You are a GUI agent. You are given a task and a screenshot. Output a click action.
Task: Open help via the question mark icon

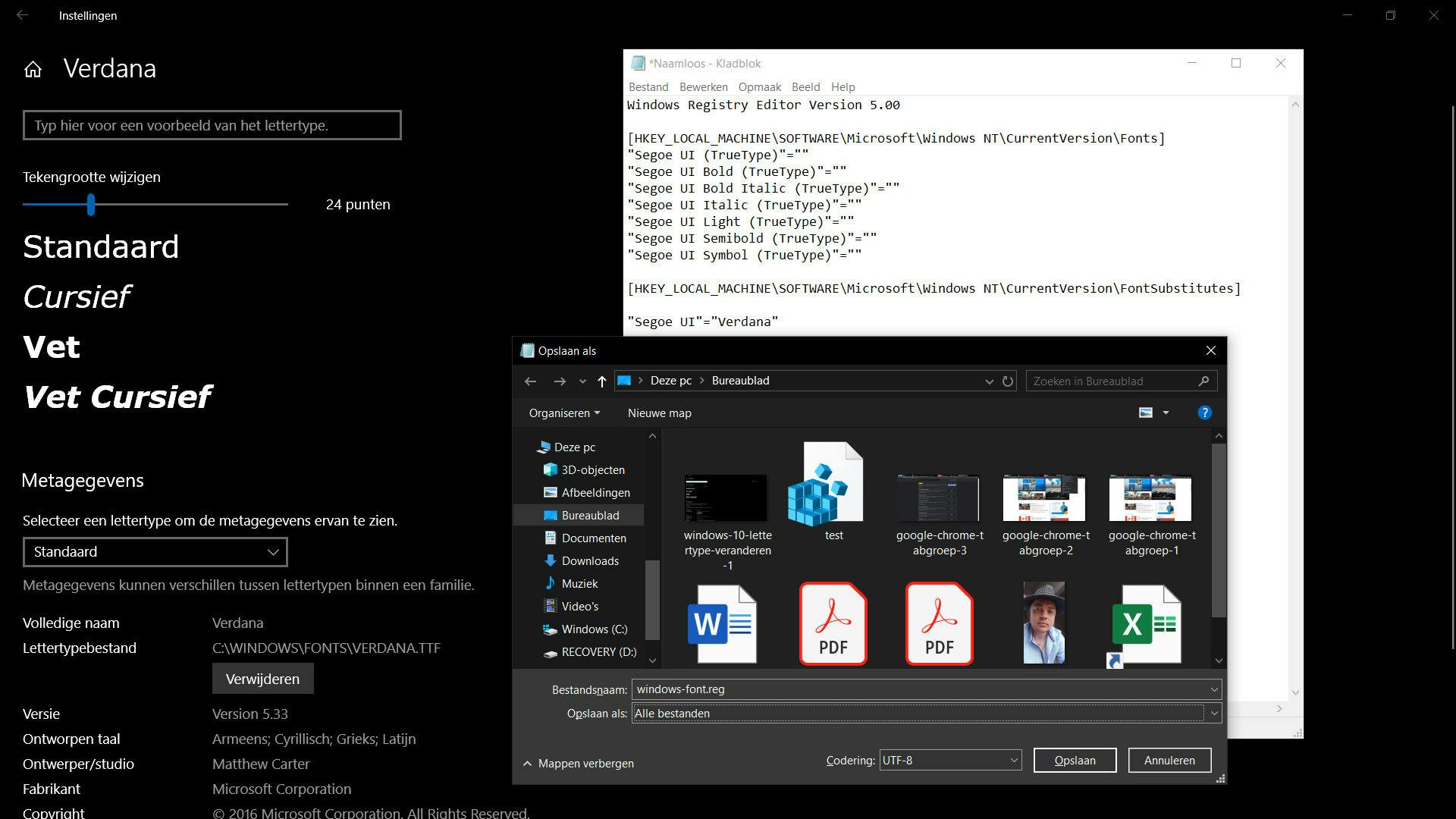[1205, 413]
